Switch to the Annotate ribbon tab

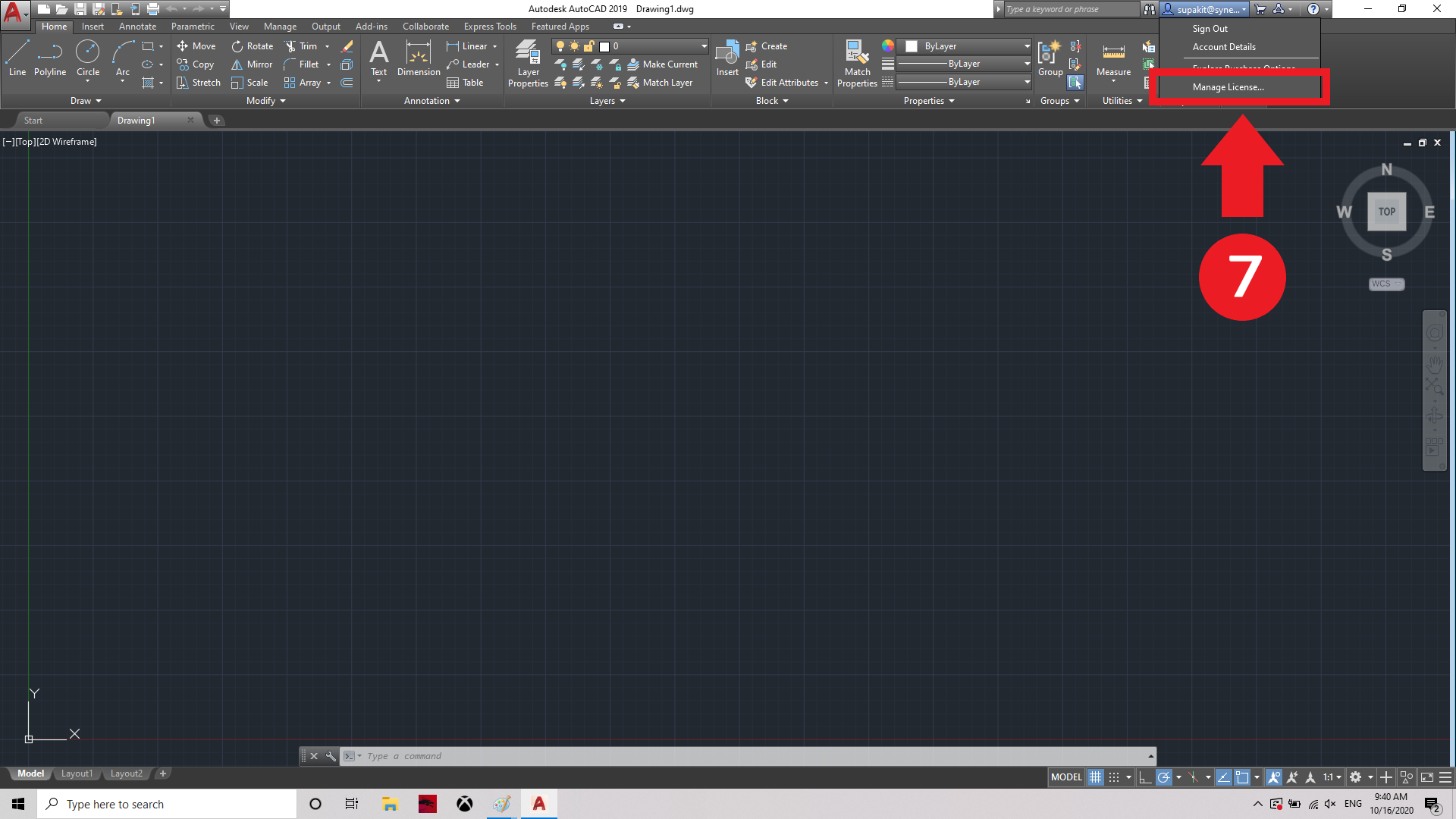(137, 27)
